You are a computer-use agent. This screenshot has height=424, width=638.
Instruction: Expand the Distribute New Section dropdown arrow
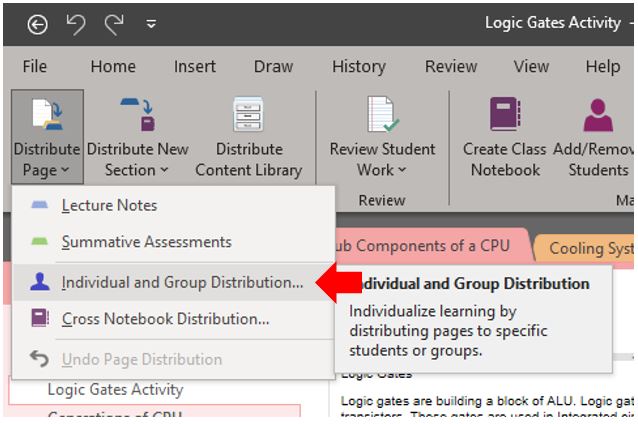pos(164,170)
